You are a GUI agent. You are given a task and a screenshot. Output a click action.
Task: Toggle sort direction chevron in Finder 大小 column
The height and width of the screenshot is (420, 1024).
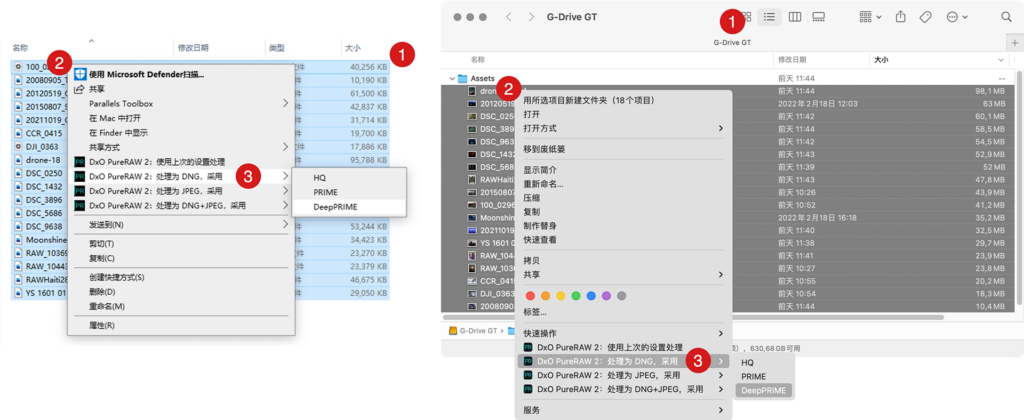point(1002,60)
